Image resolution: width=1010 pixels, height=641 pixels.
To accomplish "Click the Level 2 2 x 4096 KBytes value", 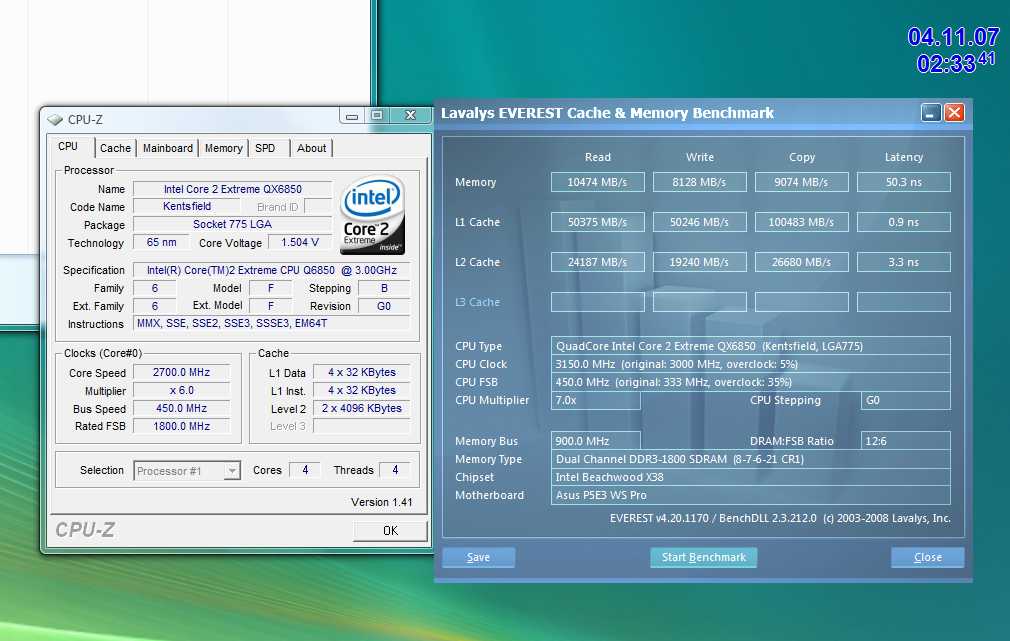I will (x=361, y=408).
